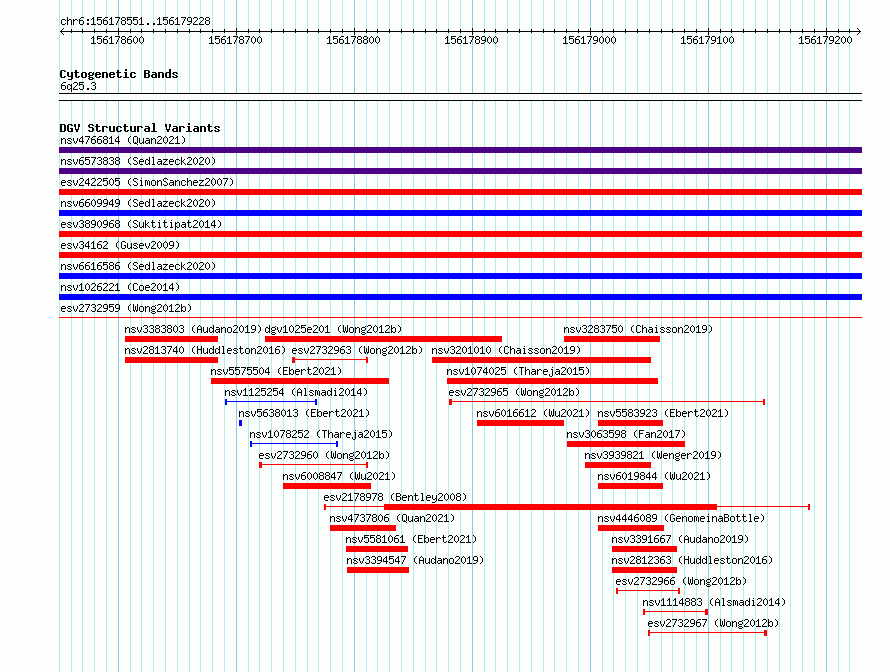This screenshot has height=672, width=890.
Task: Open nsv3063598 (Fan2017) variant
Action: [625, 444]
